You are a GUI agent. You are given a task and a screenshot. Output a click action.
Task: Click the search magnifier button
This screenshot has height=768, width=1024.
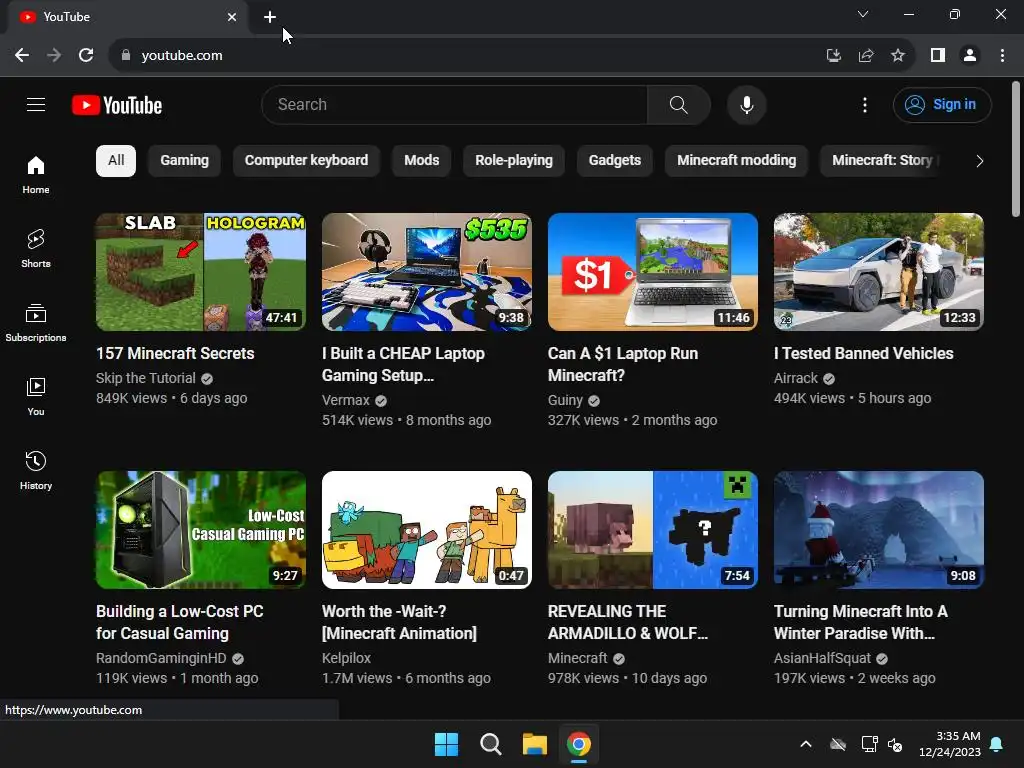coord(679,104)
